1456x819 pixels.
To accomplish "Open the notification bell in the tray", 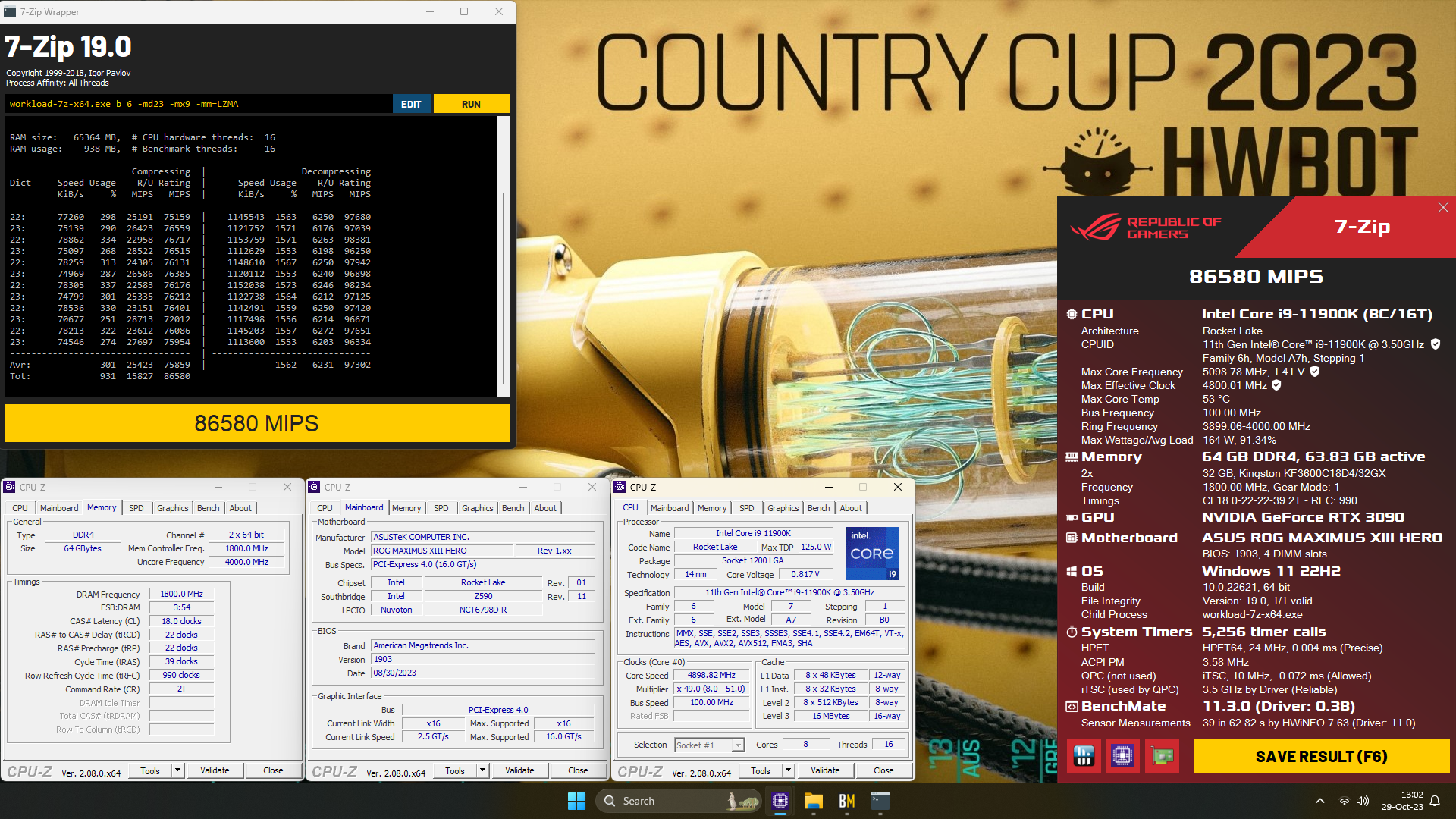I will click(x=1435, y=801).
